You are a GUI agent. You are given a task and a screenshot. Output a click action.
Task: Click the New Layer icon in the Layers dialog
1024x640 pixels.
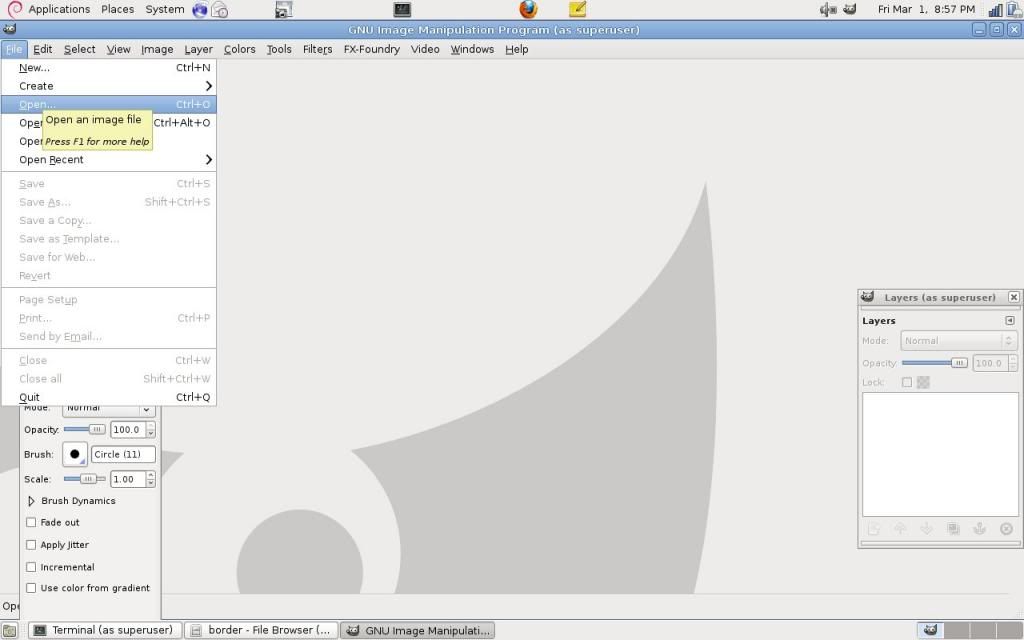(873, 529)
